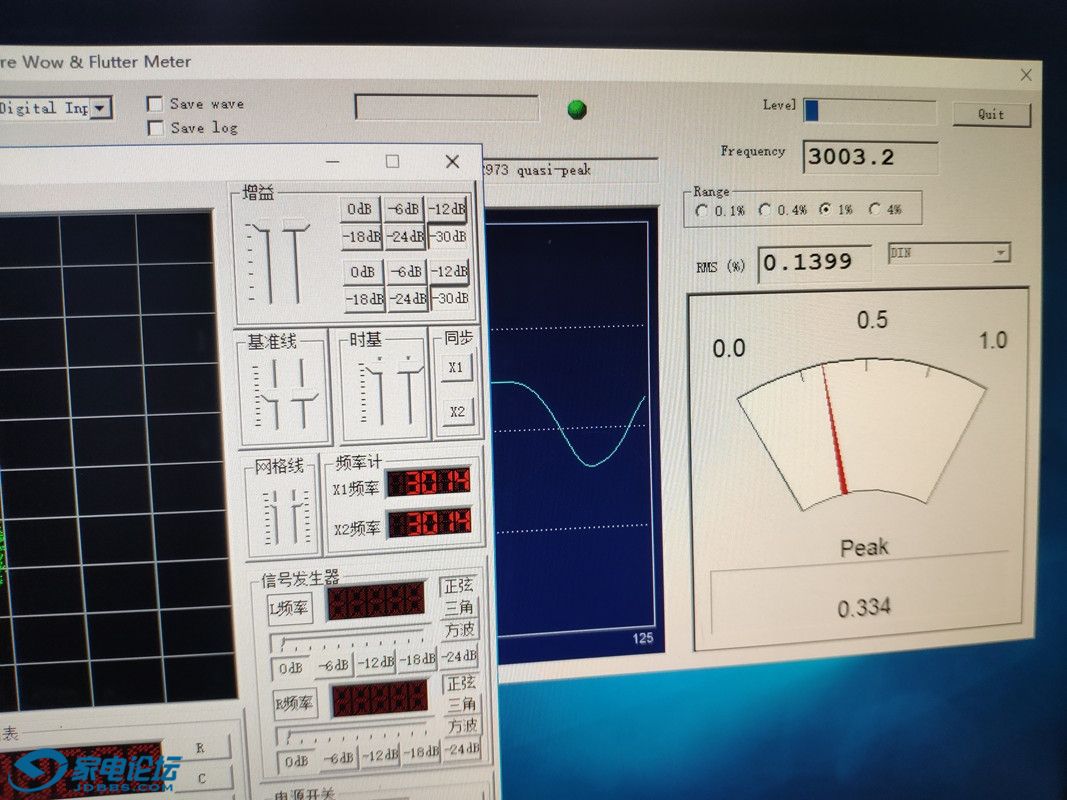Click the X1频率 red LED display
The image size is (1067, 800).
click(x=428, y=484)
